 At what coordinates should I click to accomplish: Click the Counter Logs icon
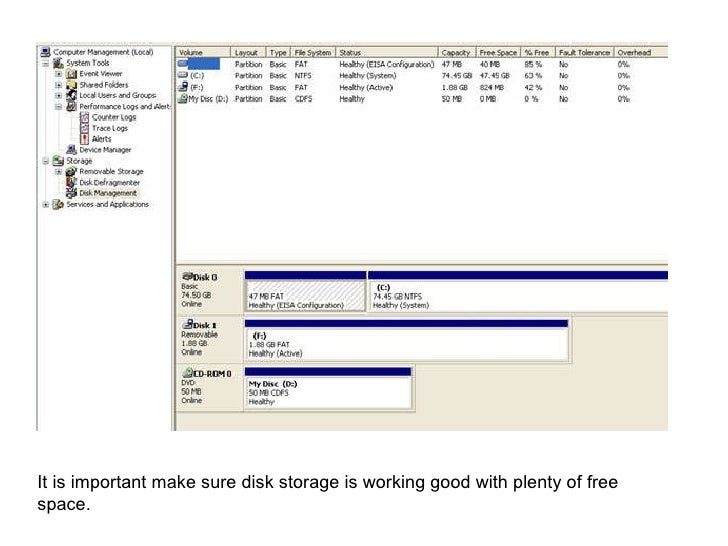[x=84, y=117]
